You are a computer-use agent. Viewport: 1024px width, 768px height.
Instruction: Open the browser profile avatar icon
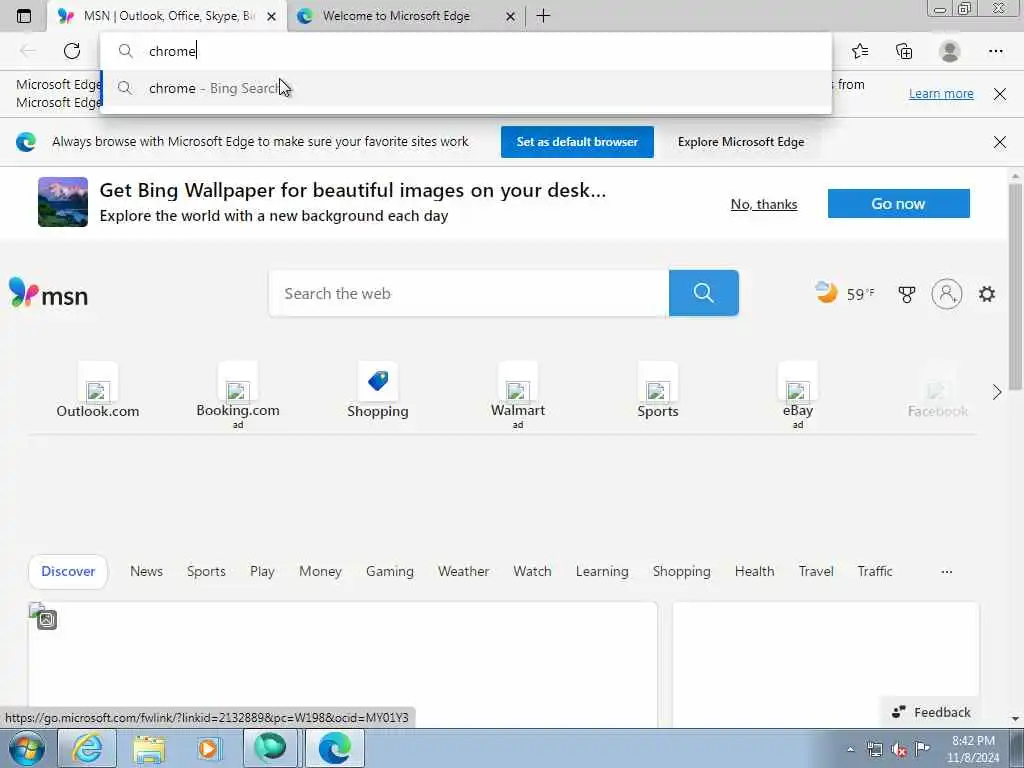950,51
